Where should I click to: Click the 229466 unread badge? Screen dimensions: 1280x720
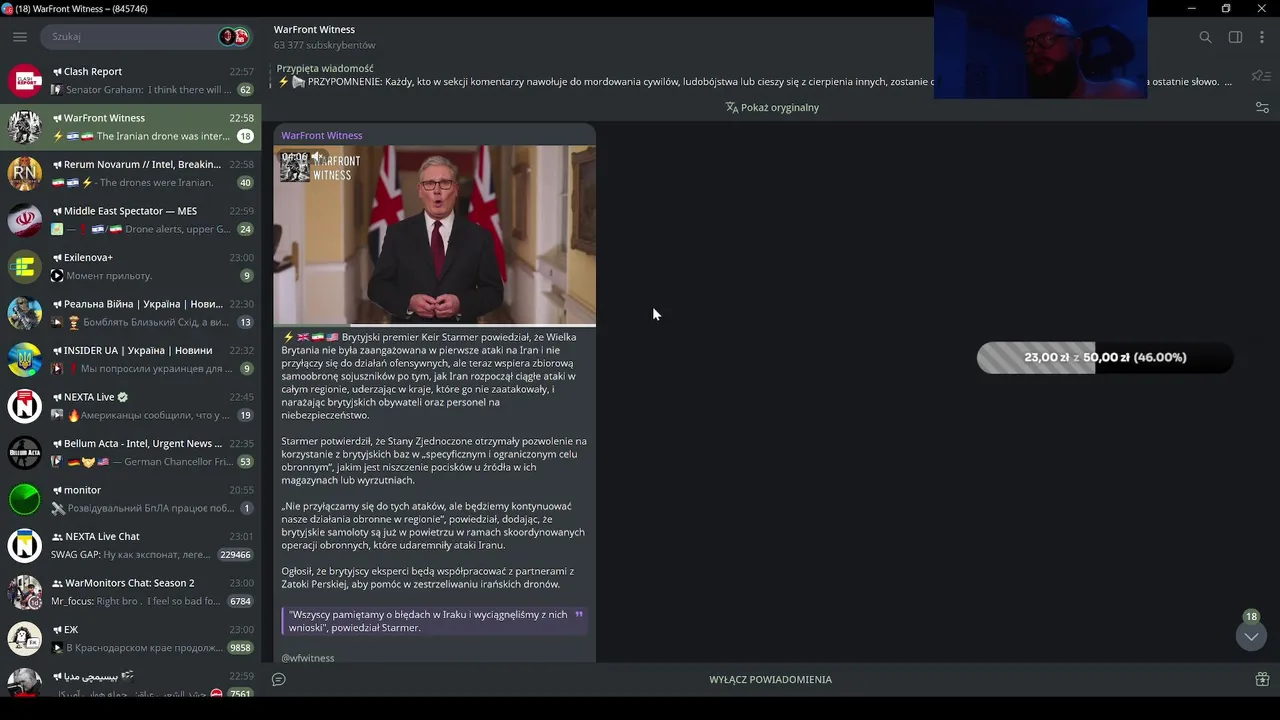coord(236,555)
